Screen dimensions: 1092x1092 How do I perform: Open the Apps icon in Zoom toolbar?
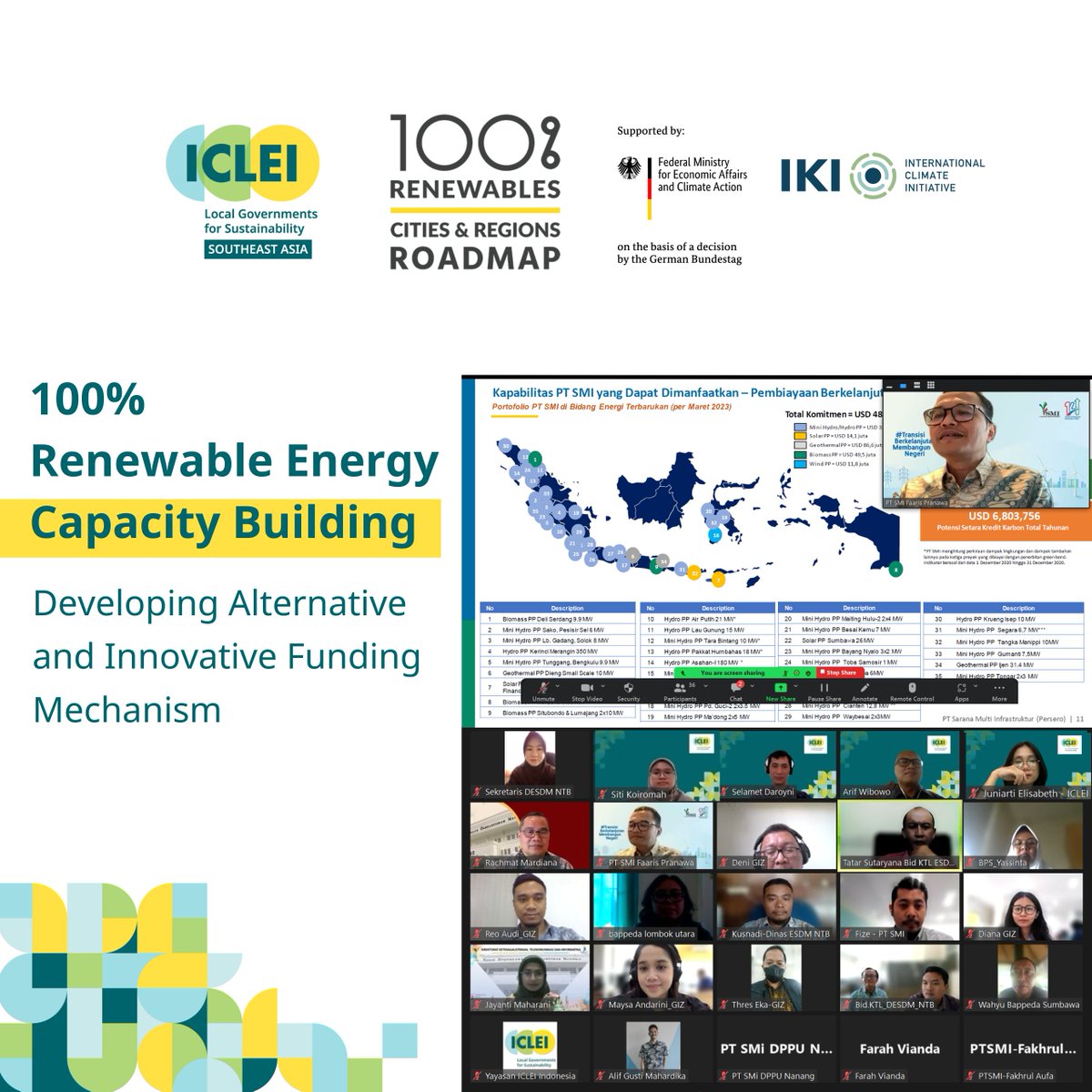[x=961, y=688]
